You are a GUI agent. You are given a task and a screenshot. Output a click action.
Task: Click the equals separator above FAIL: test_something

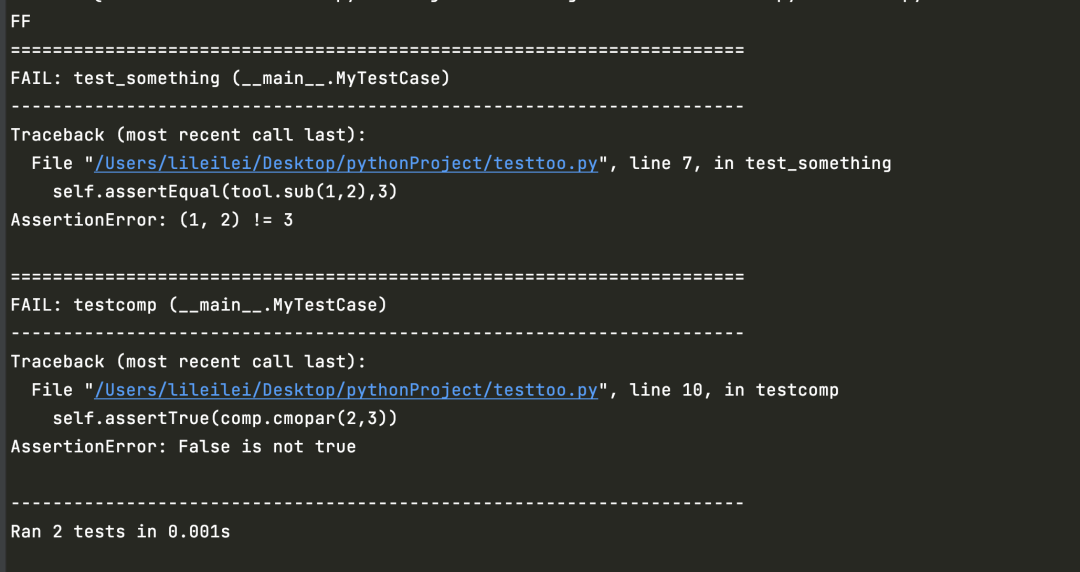coord(377,50)
